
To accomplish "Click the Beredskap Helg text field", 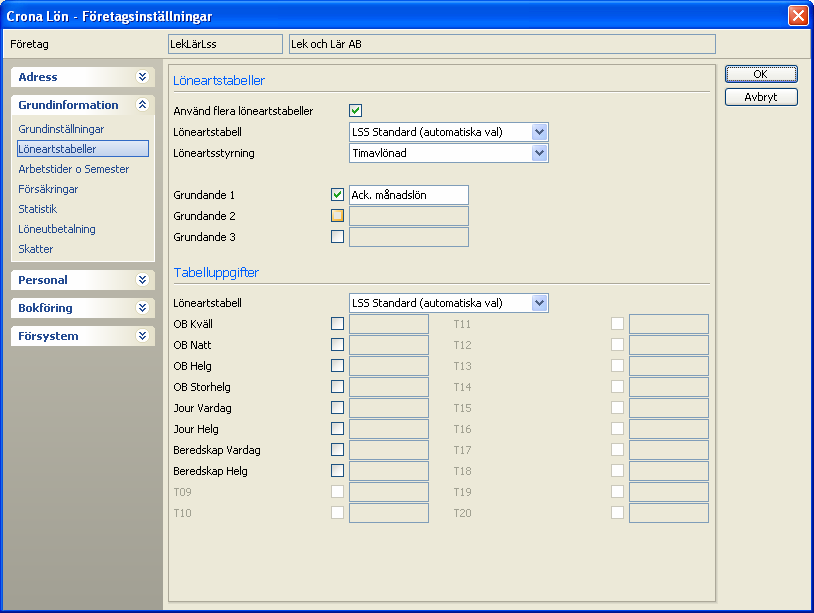I will 389,471.
